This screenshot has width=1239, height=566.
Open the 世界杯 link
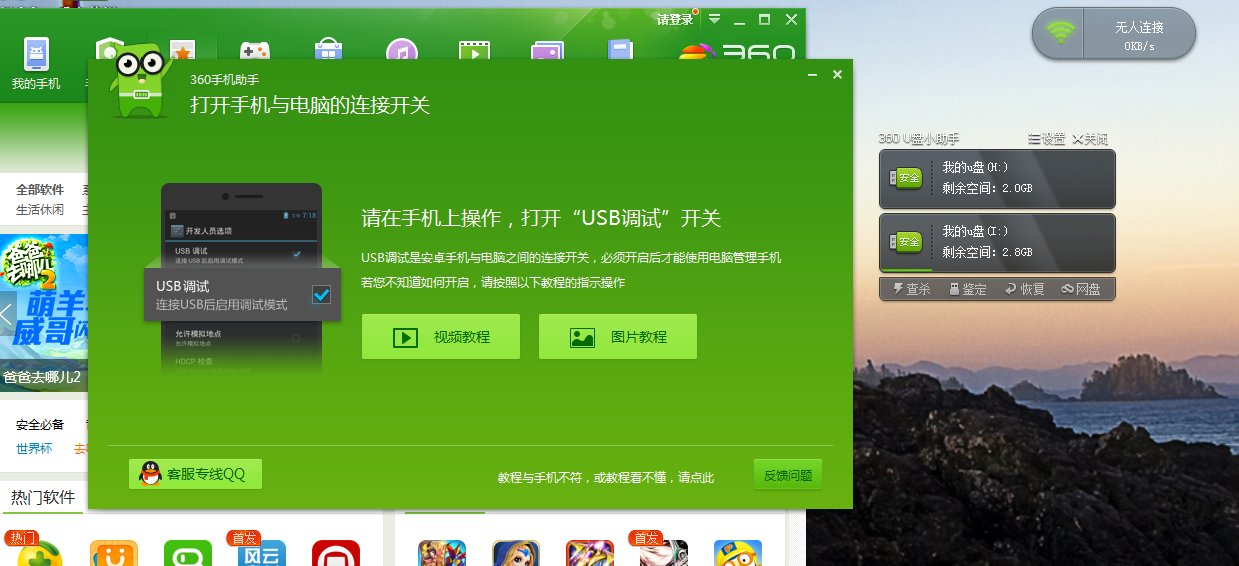coord(34,449)
